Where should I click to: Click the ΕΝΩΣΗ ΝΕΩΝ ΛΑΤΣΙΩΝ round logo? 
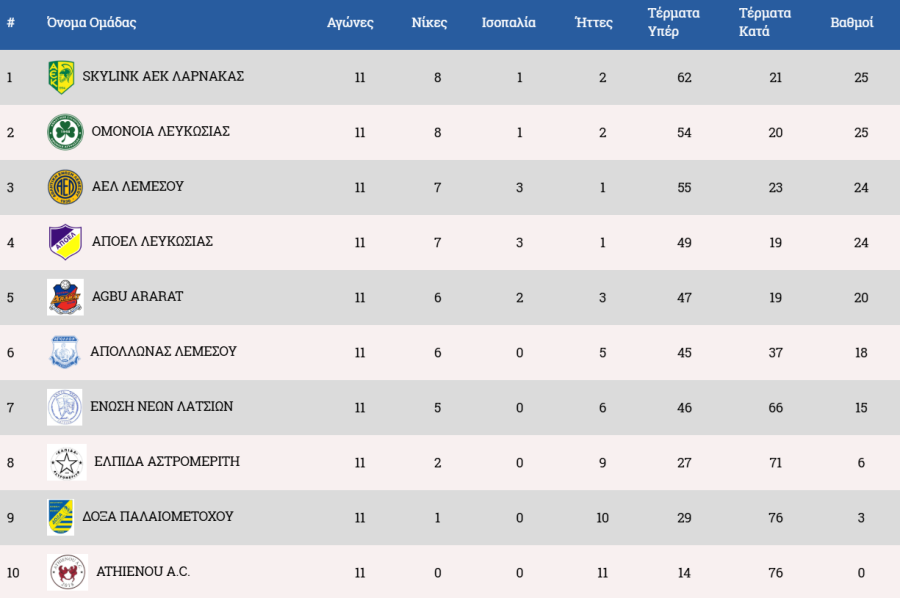(x=64, y=407)
